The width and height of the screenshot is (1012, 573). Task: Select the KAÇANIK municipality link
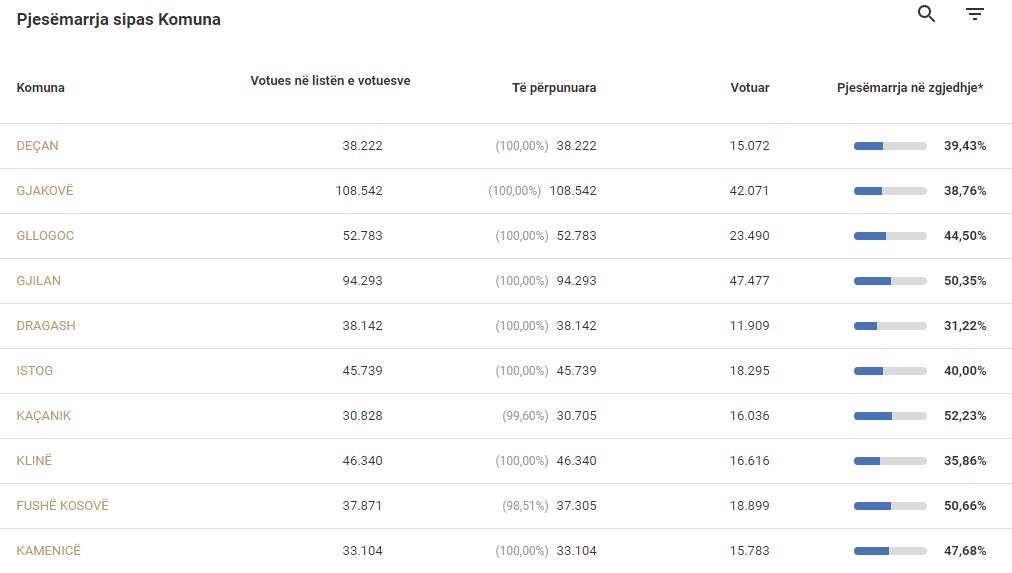[44, 416]
